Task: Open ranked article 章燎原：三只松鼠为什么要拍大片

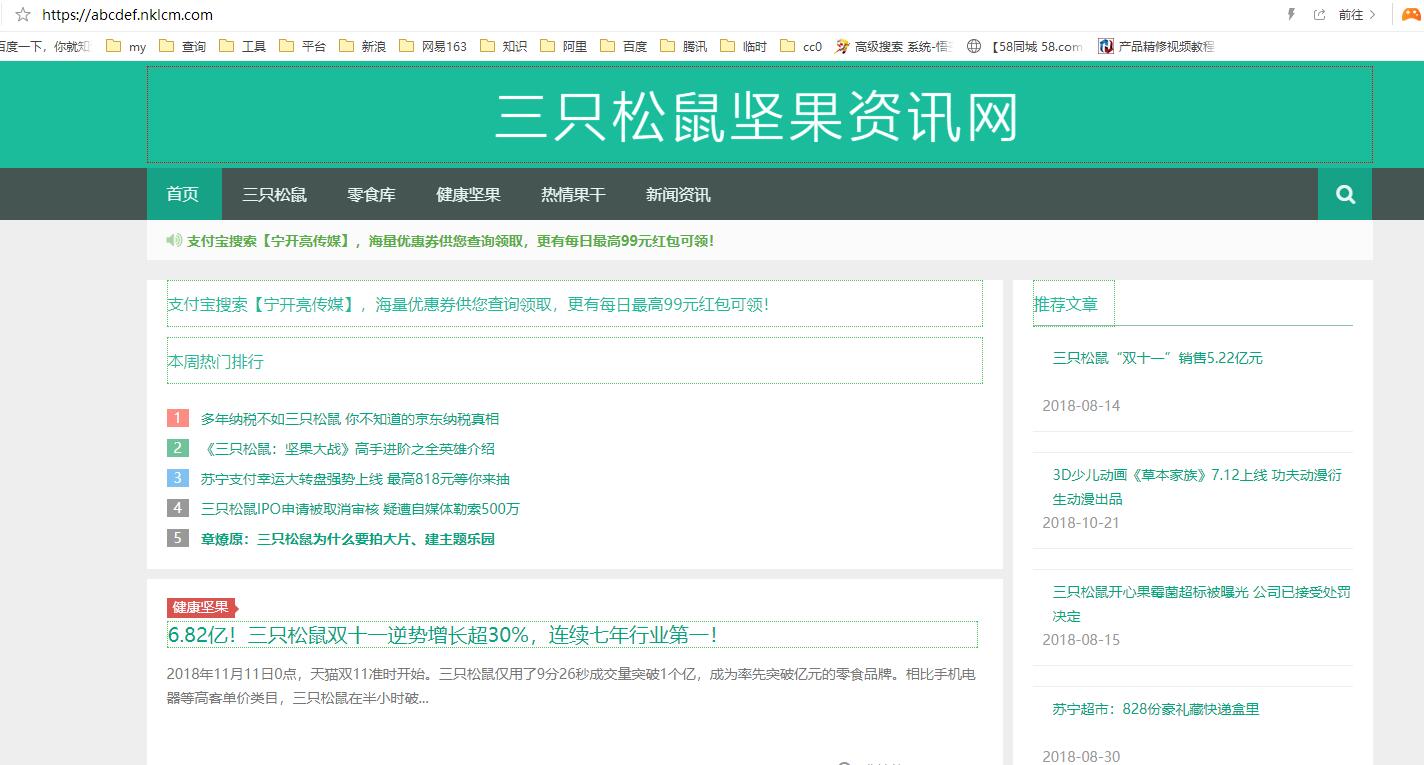Action: [x=348, y=539]
